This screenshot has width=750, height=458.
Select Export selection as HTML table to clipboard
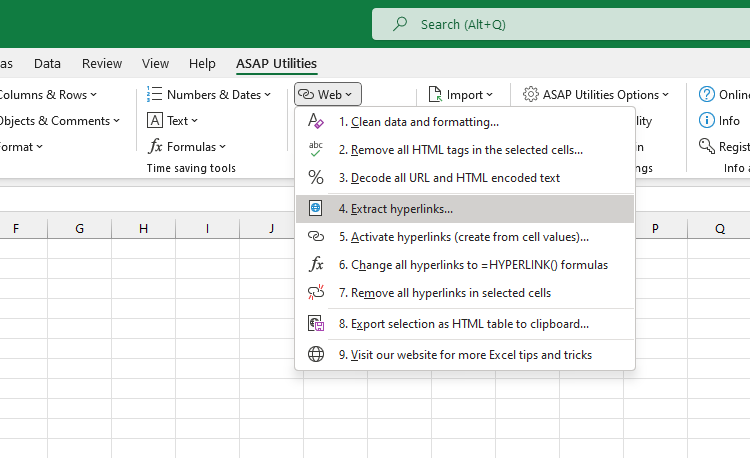[465, 324]
